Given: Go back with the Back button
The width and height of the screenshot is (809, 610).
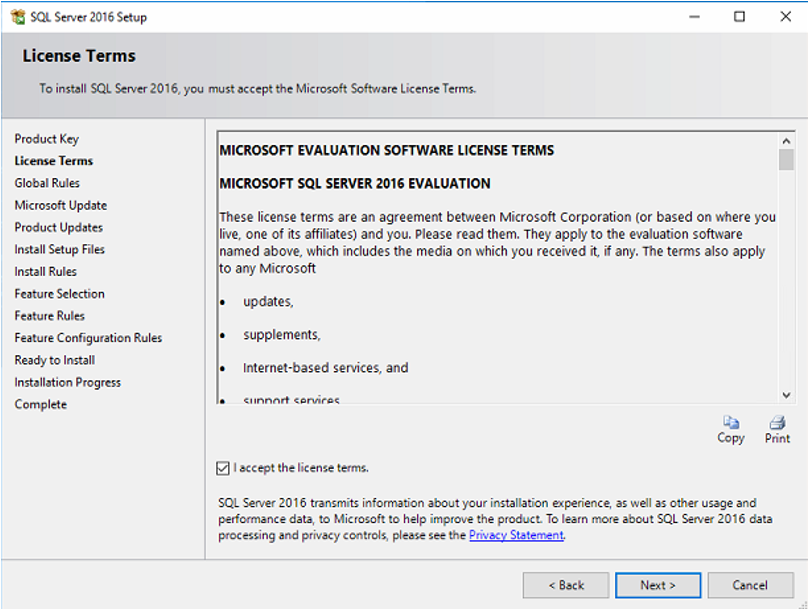Looking at the screenshot, I should (x=566, y=585).
